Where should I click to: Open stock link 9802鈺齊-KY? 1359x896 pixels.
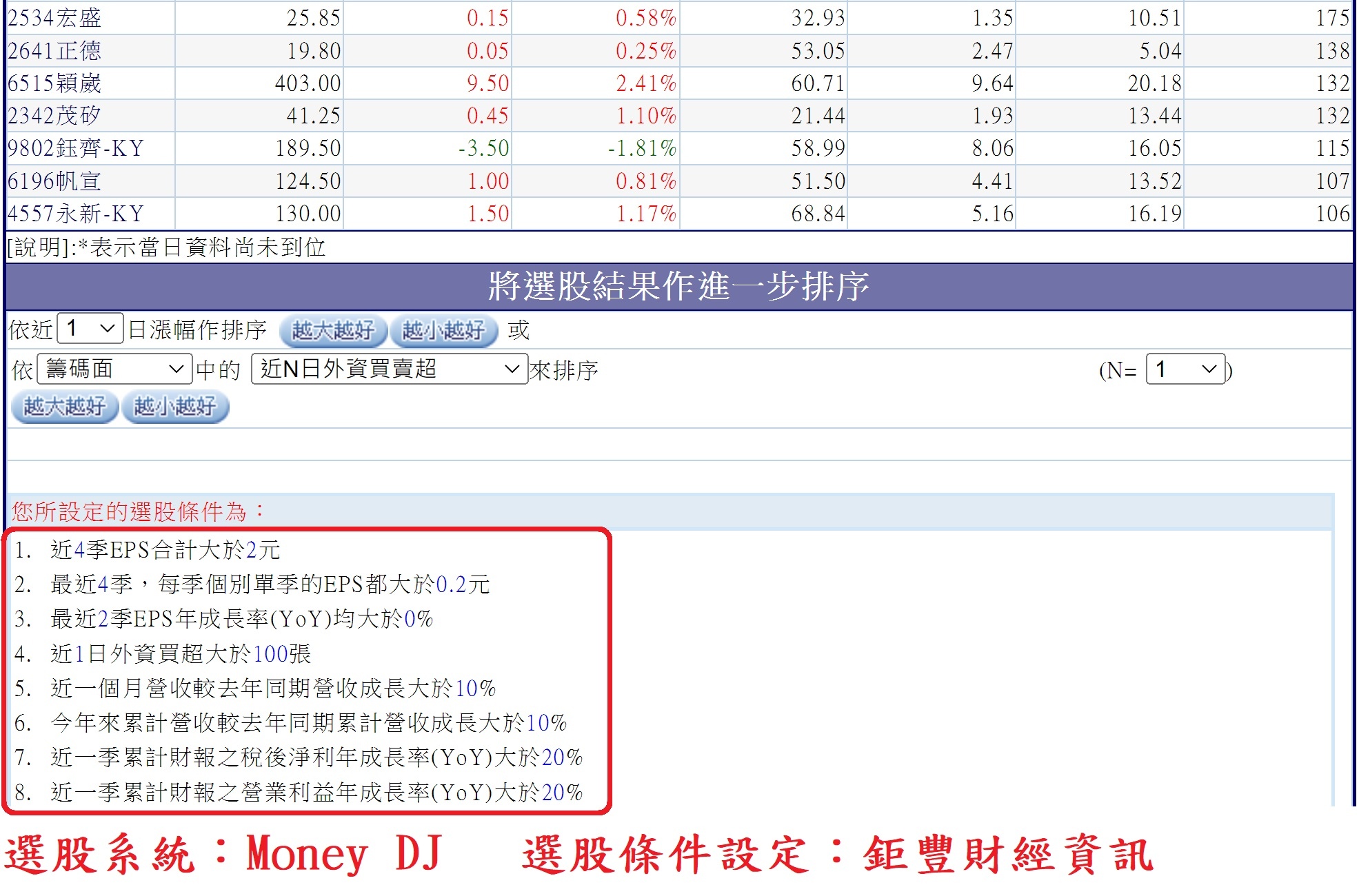[x=76, y=148]
